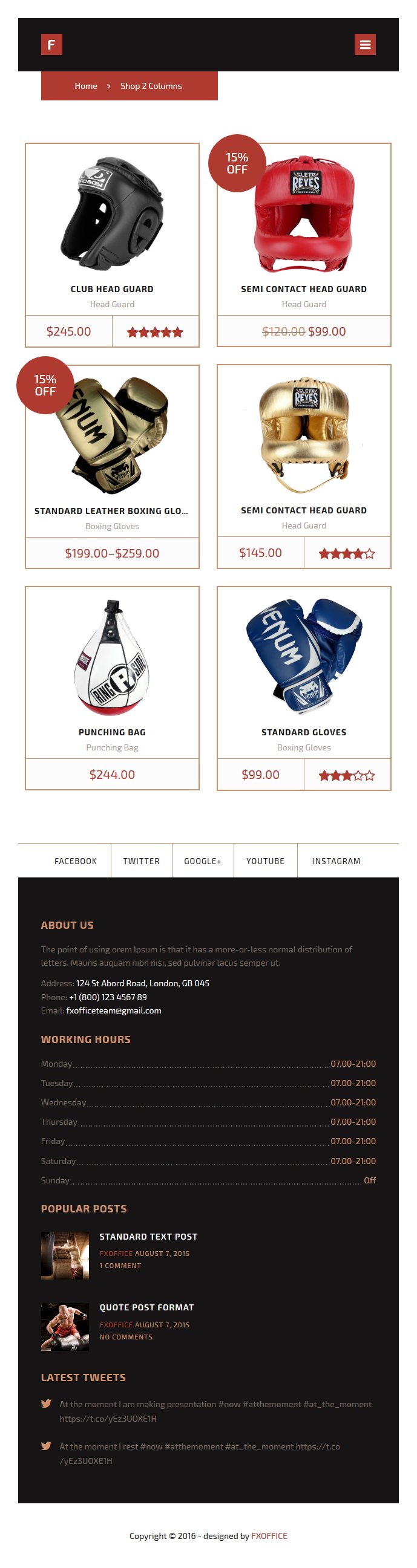Go to Home breadcrumb link
The height and width of the screenshot is (1568, 417).
click(x=86, y=86)
